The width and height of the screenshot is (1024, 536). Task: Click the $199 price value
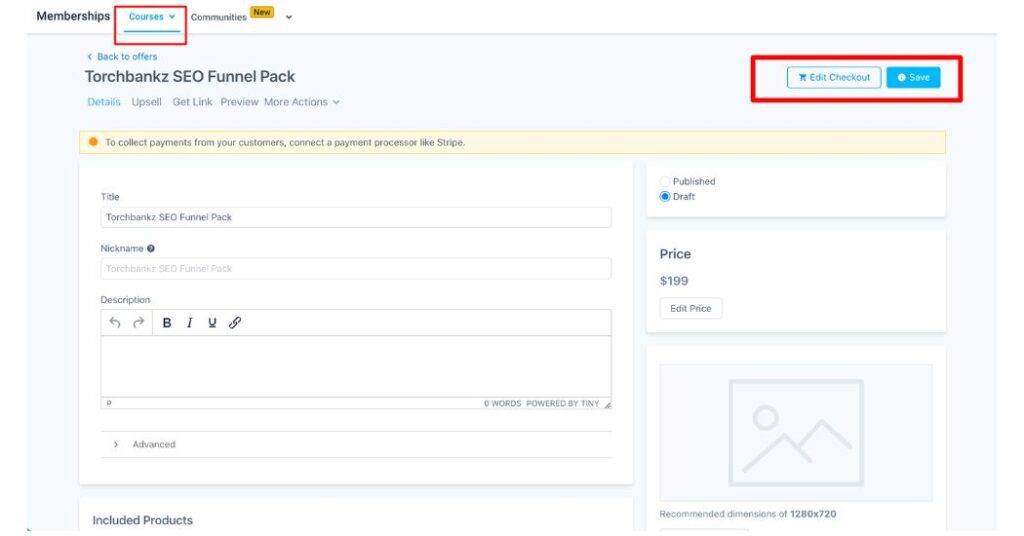pos(673,281)
